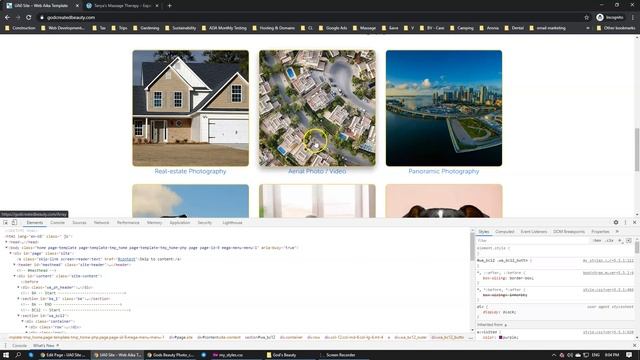Viewport: 640px width, 360px height.
Task: Switch to the DevTools Console tab
Action: coord(58,222)
